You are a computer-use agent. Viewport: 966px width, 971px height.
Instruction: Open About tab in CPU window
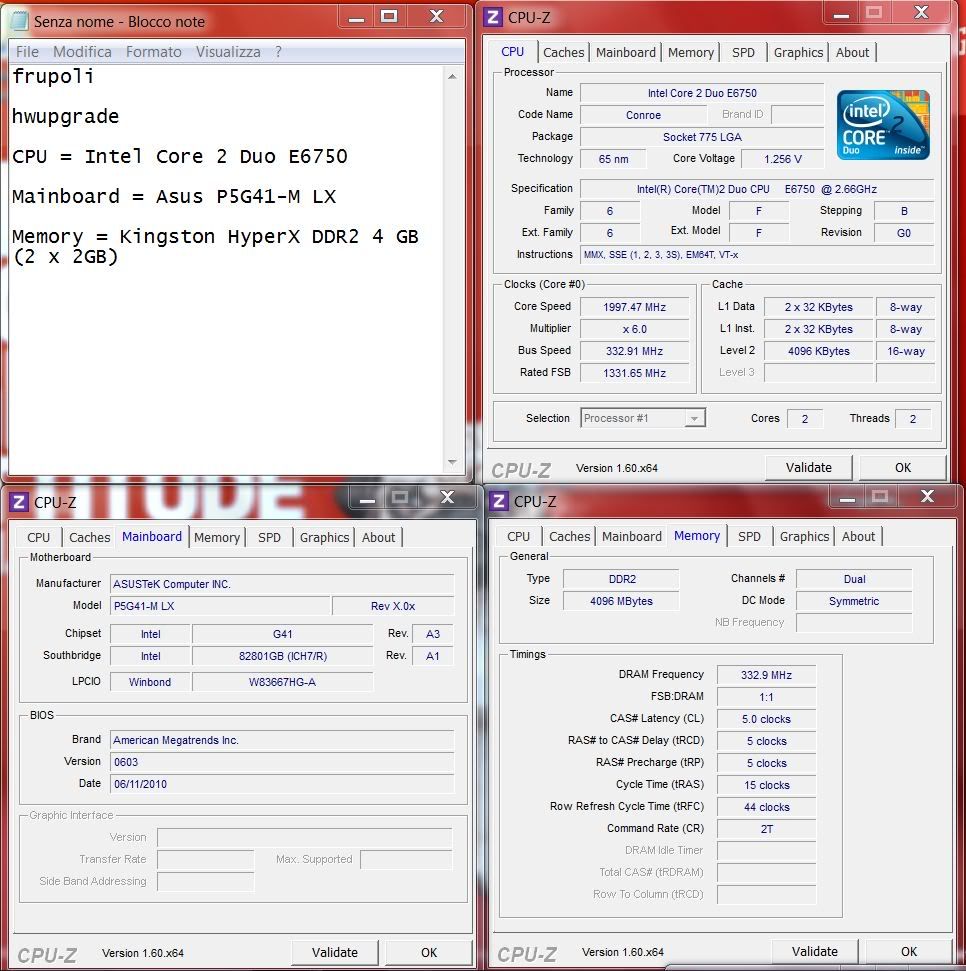click(x=852, y=53)
